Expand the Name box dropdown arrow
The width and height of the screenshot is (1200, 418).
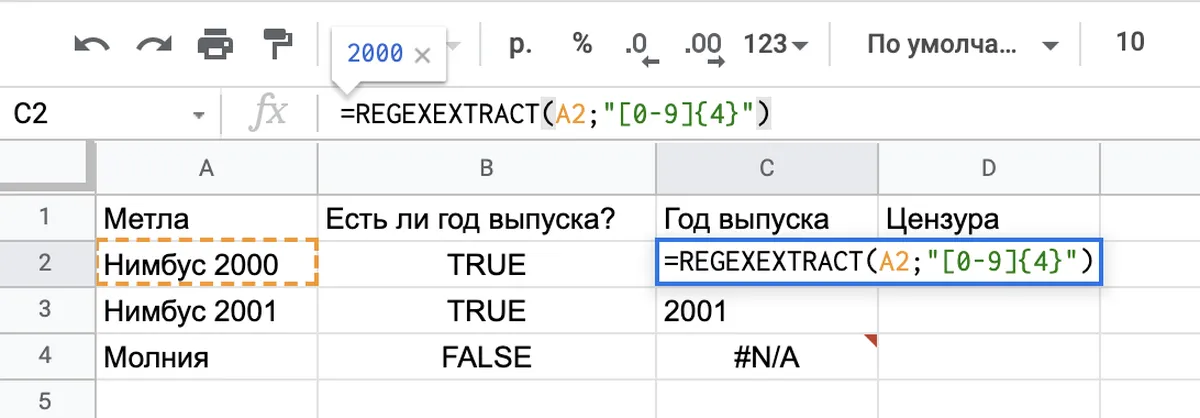[198, 116]
